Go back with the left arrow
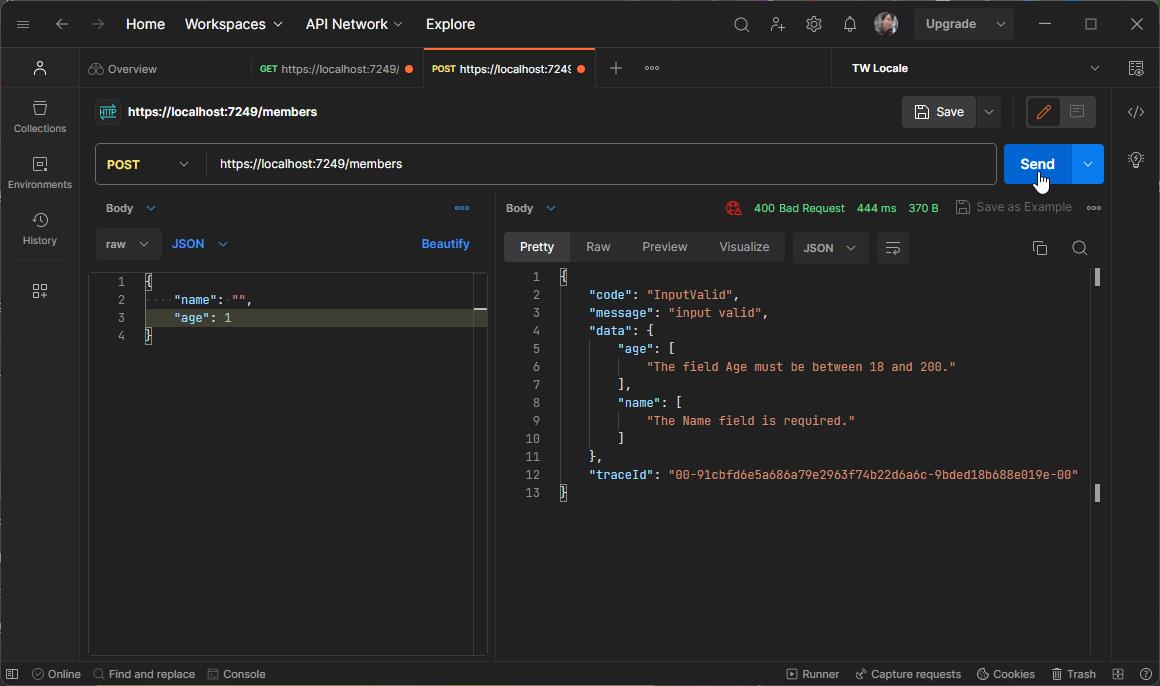Viewport: 1160px width, 686px height. [62, 24]
